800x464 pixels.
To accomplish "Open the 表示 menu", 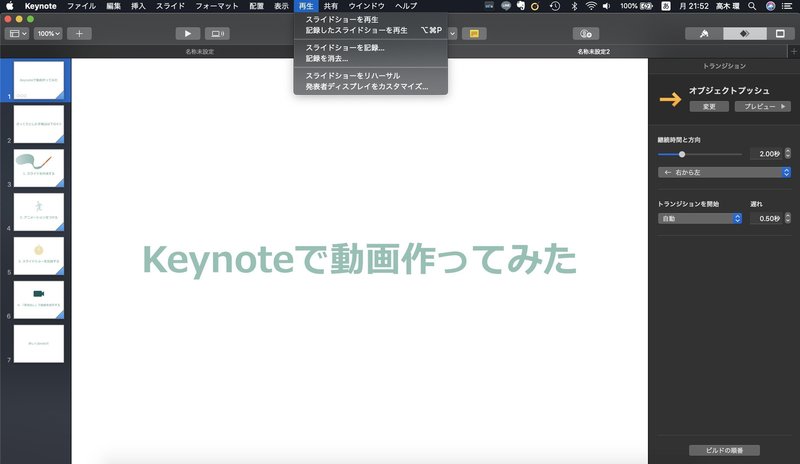I will pyautogui.click(x=281, y=6).
